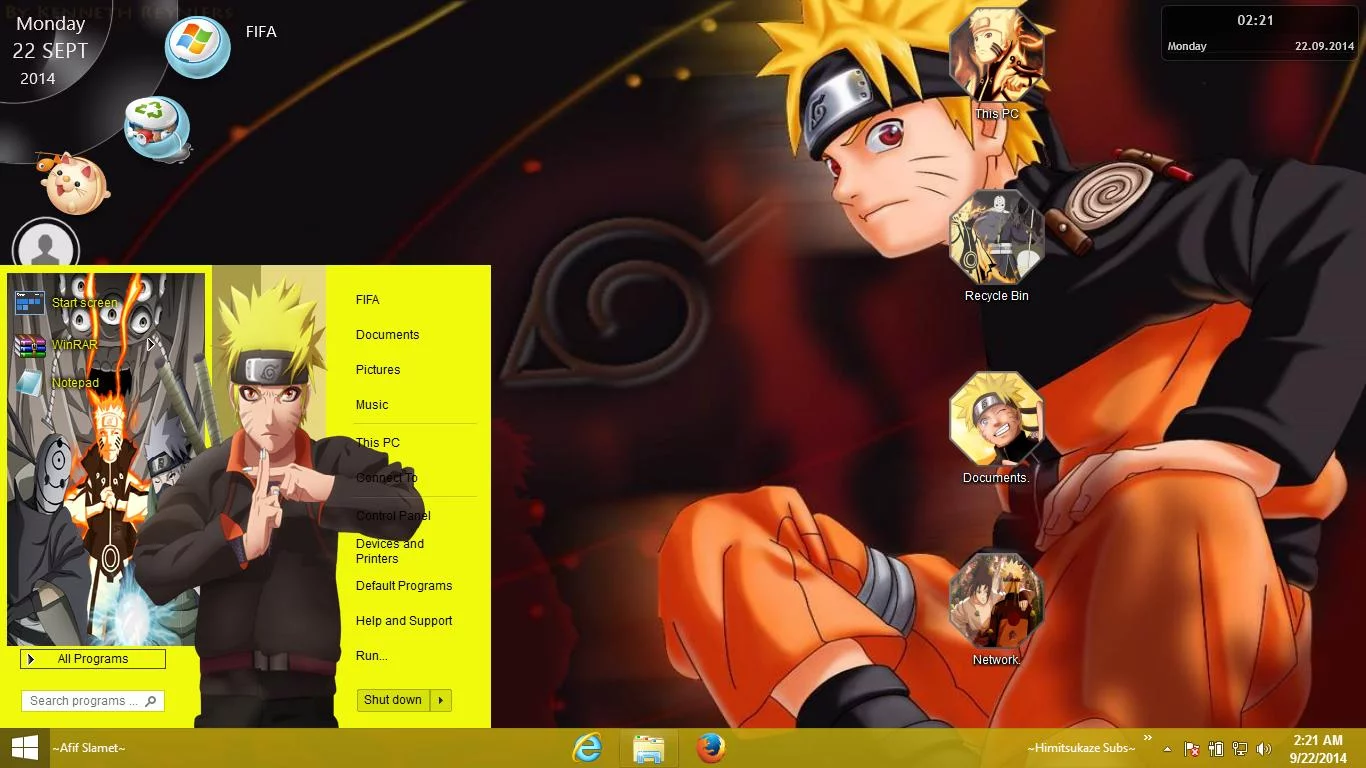
Task: Open Documents from the start menu
Action: pos(387,335)
